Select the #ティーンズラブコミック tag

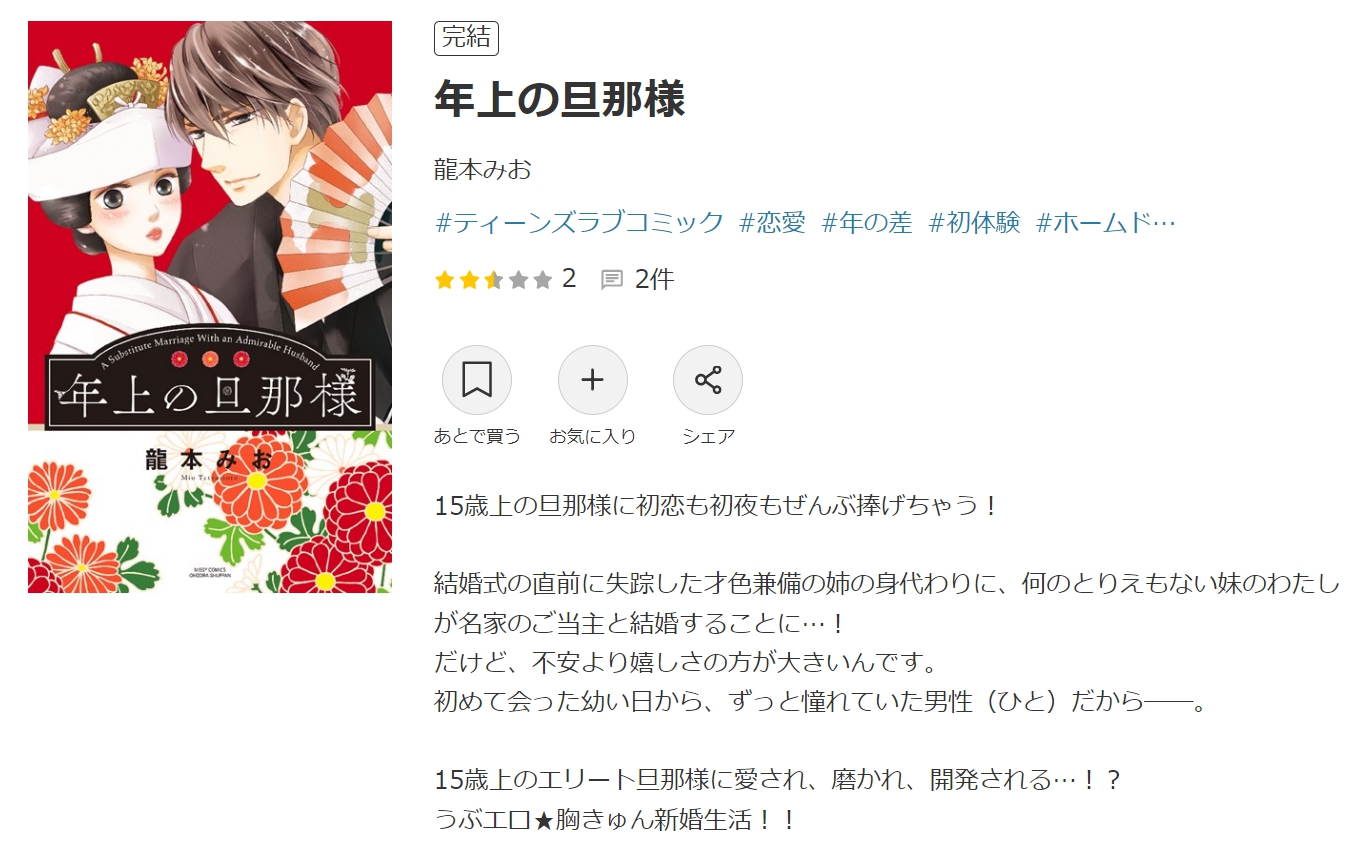click(x=579, y=222)
